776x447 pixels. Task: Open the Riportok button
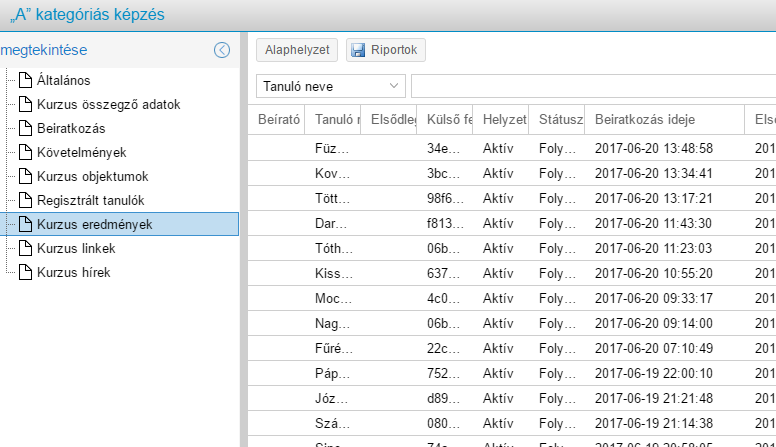387,50
